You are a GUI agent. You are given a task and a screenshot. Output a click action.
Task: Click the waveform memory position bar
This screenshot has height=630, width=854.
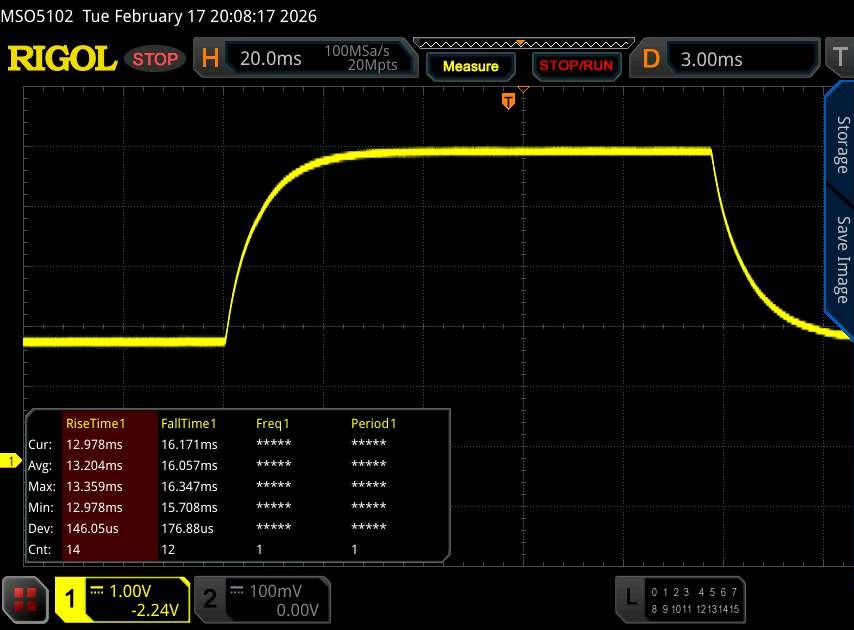coord(520,43)
